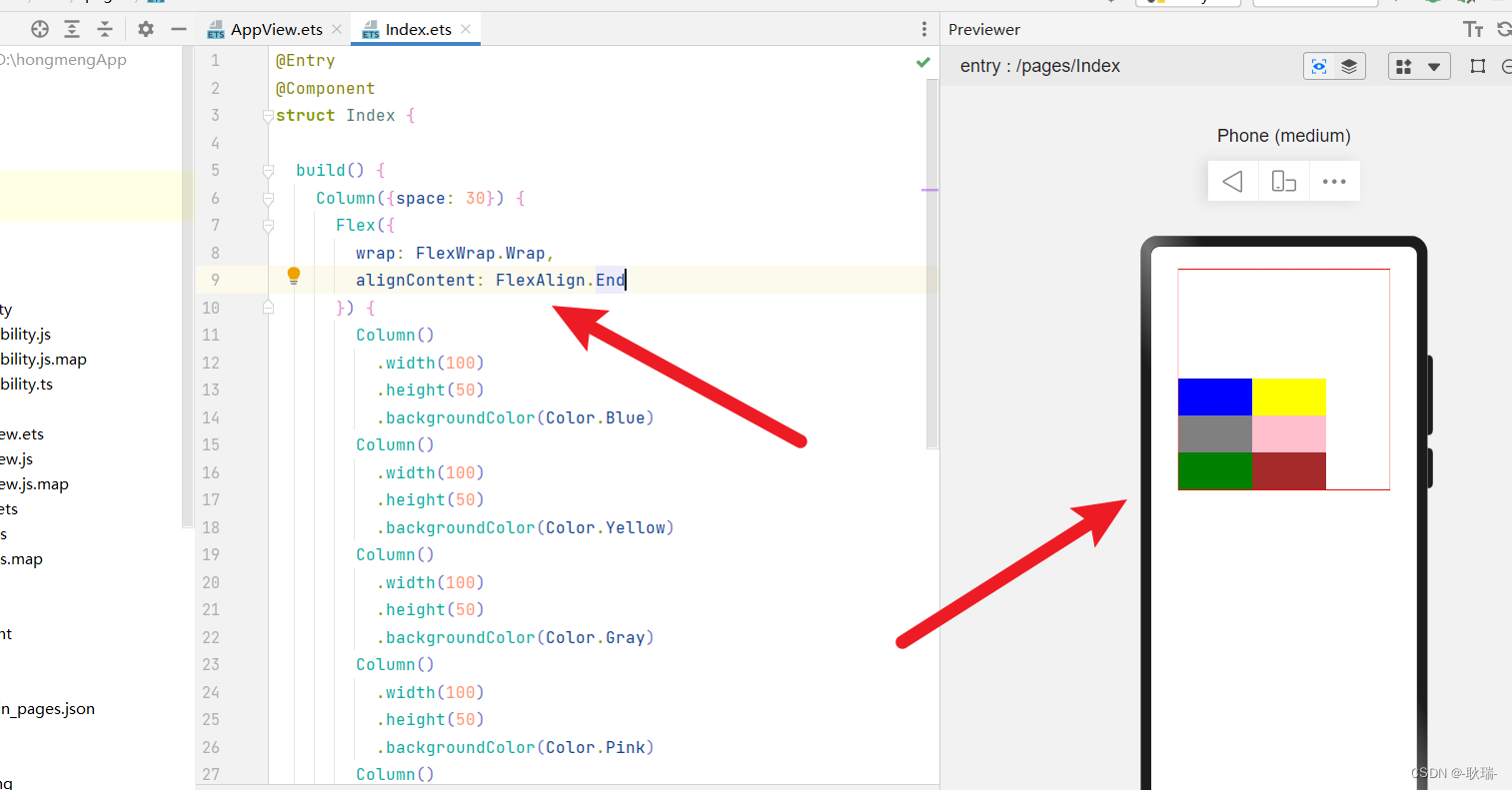
Task: Open previewer three-dots more options
Action: coord(1334,182)
